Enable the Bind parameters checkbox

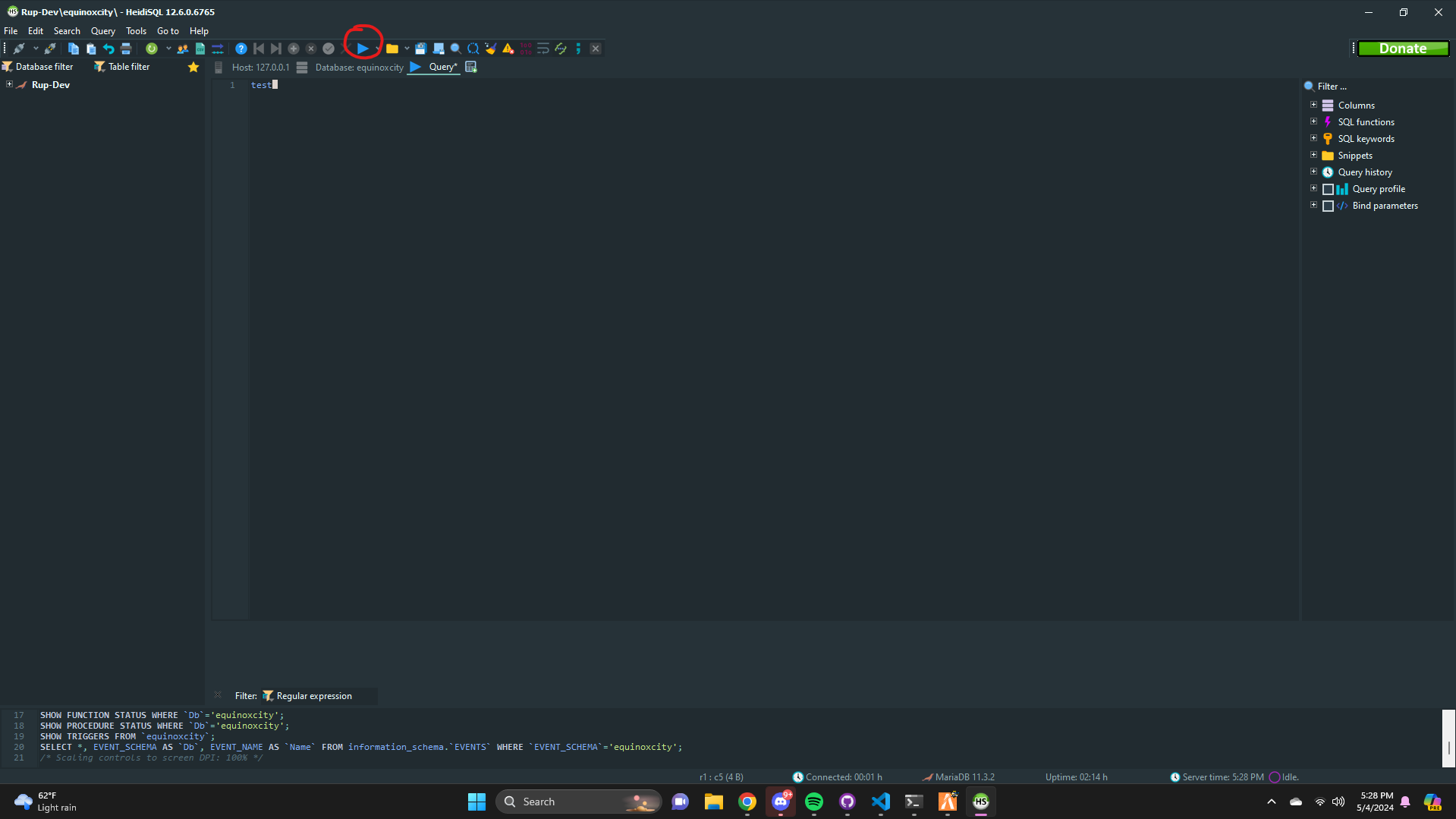point(1328,205)
